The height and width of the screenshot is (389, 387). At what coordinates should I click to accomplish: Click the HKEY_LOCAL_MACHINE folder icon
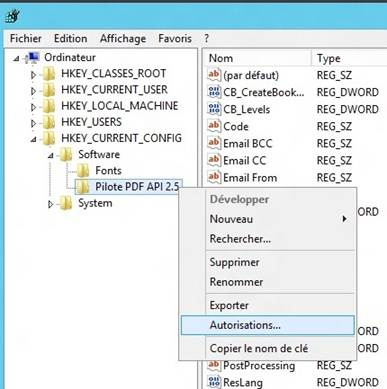click(49, 106)
